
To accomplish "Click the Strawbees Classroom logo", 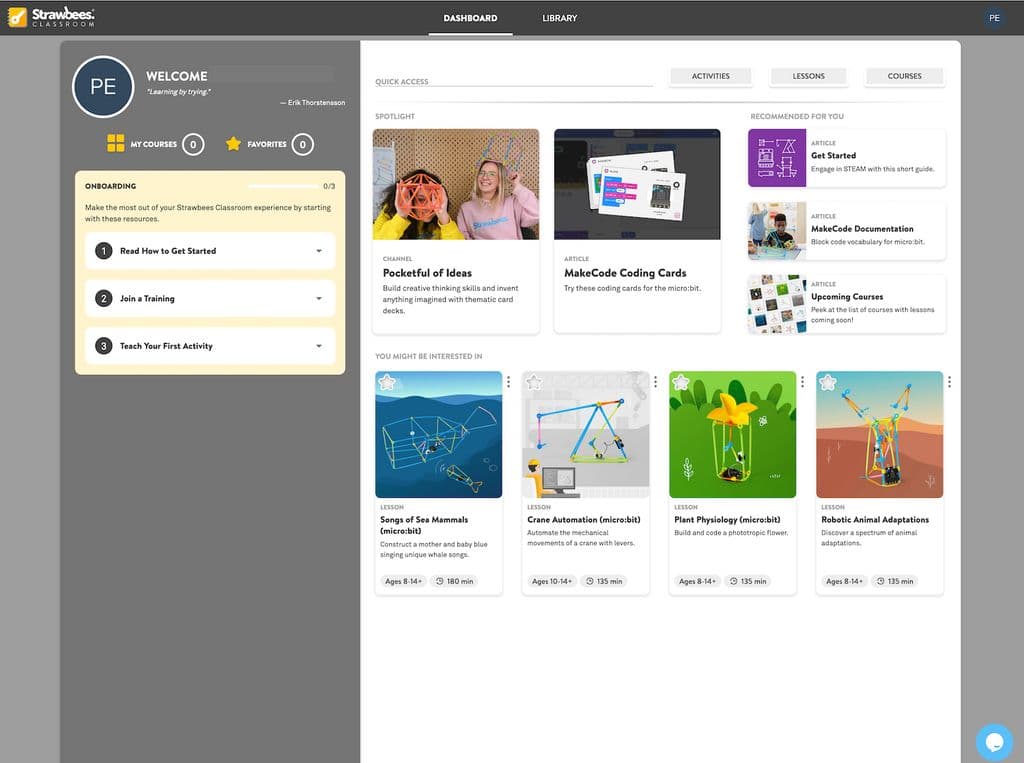I will (52, 17).
